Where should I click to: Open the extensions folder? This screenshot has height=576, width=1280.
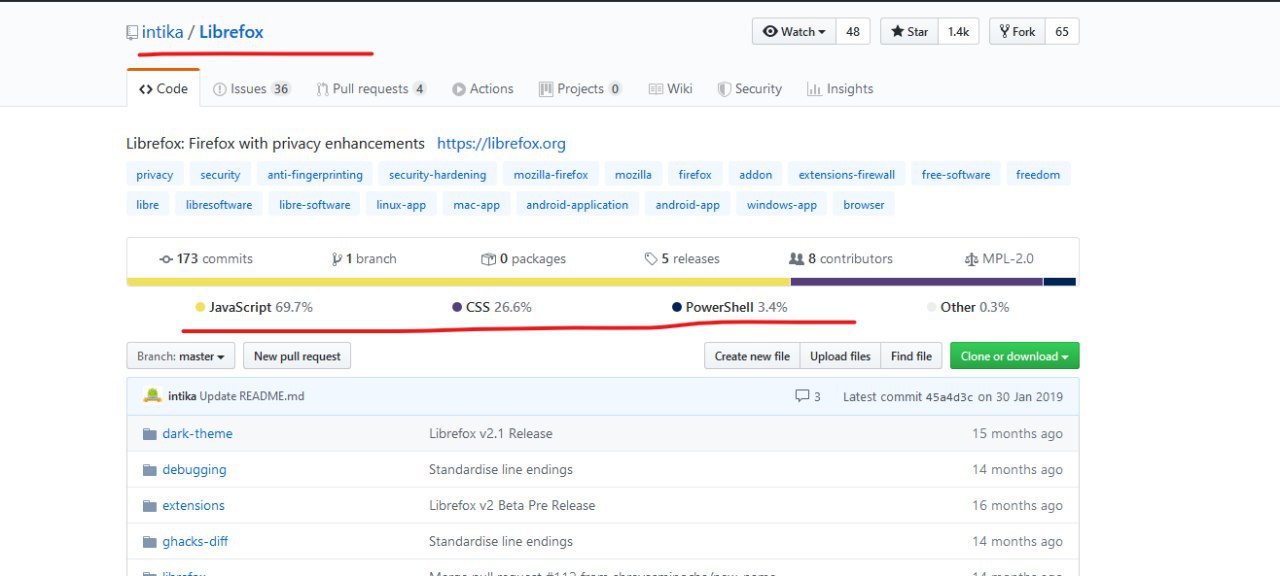click(x=193, y=506)
